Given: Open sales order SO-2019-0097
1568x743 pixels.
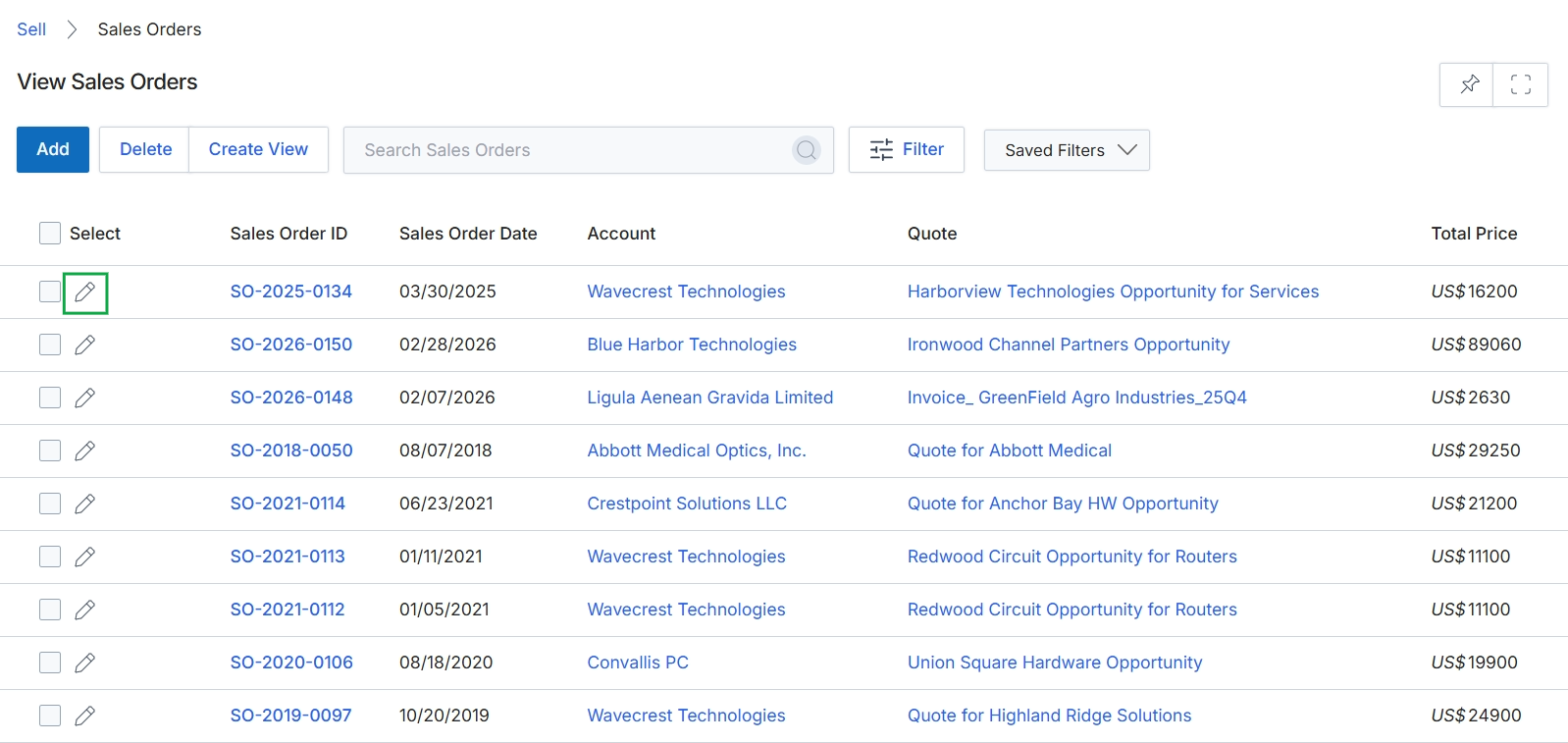Looking at the screenshot, I should pos(291,716).
